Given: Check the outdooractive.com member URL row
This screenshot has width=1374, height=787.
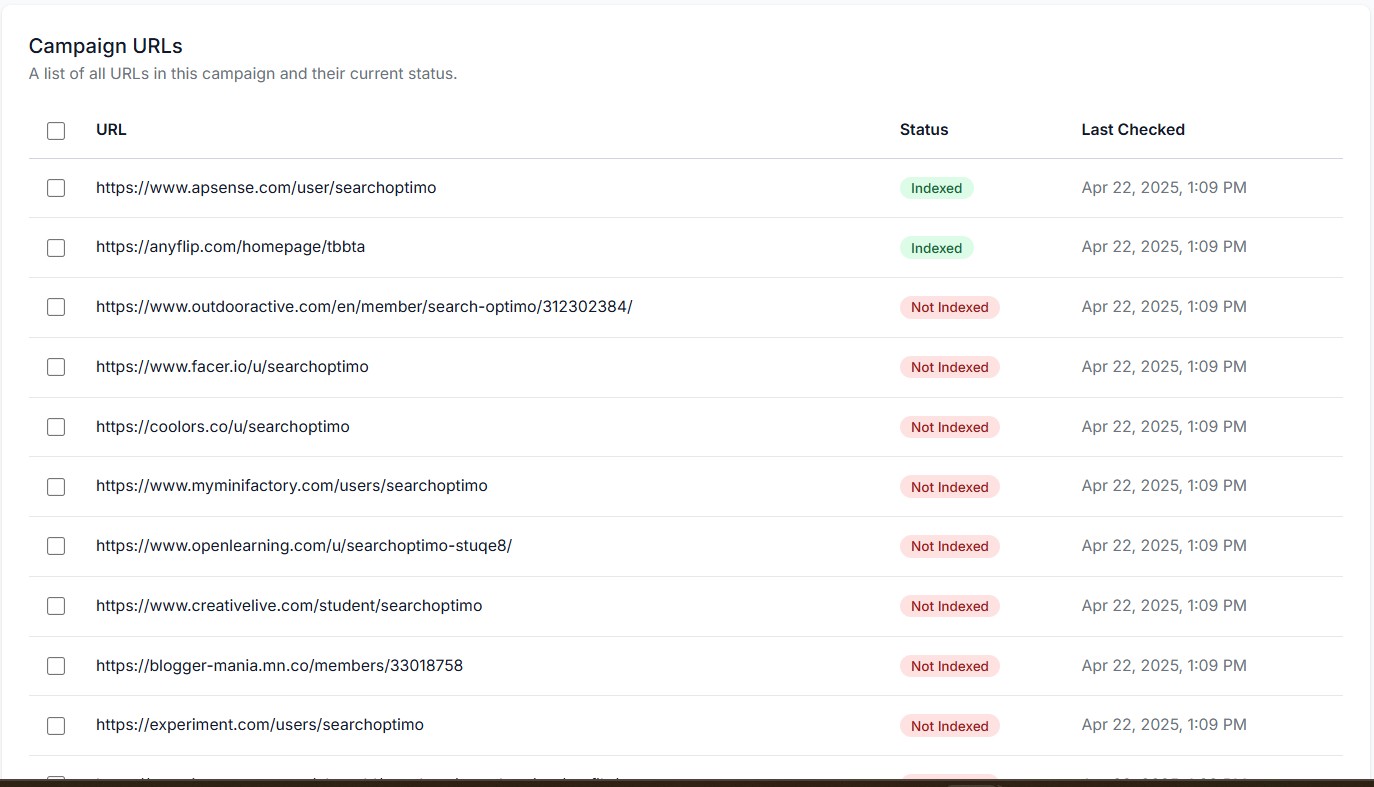Looking at the screenshot, I should click(55, 307).
